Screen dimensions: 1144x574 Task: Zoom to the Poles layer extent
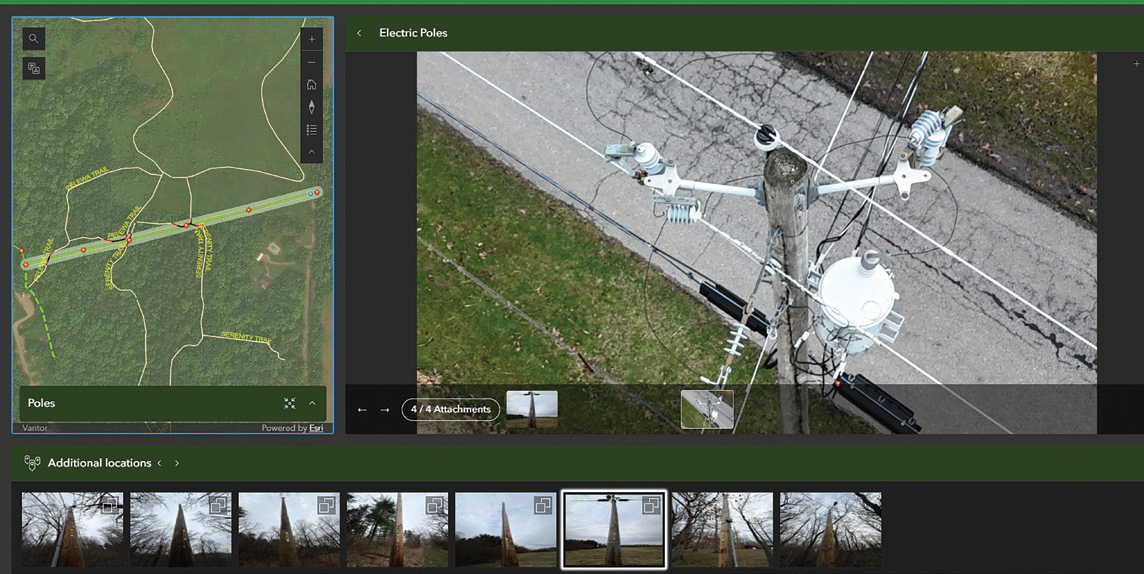pyautogui.click(x=290, y=403)
